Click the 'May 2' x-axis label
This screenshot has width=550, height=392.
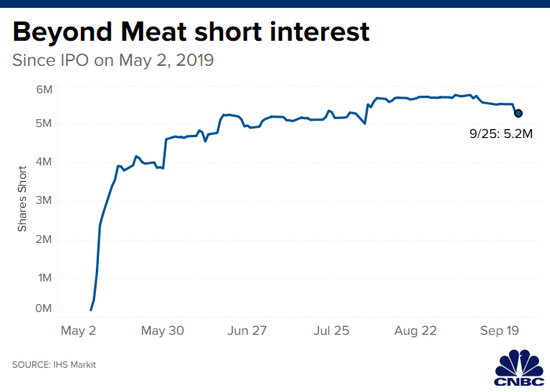(x=78, y=330)
